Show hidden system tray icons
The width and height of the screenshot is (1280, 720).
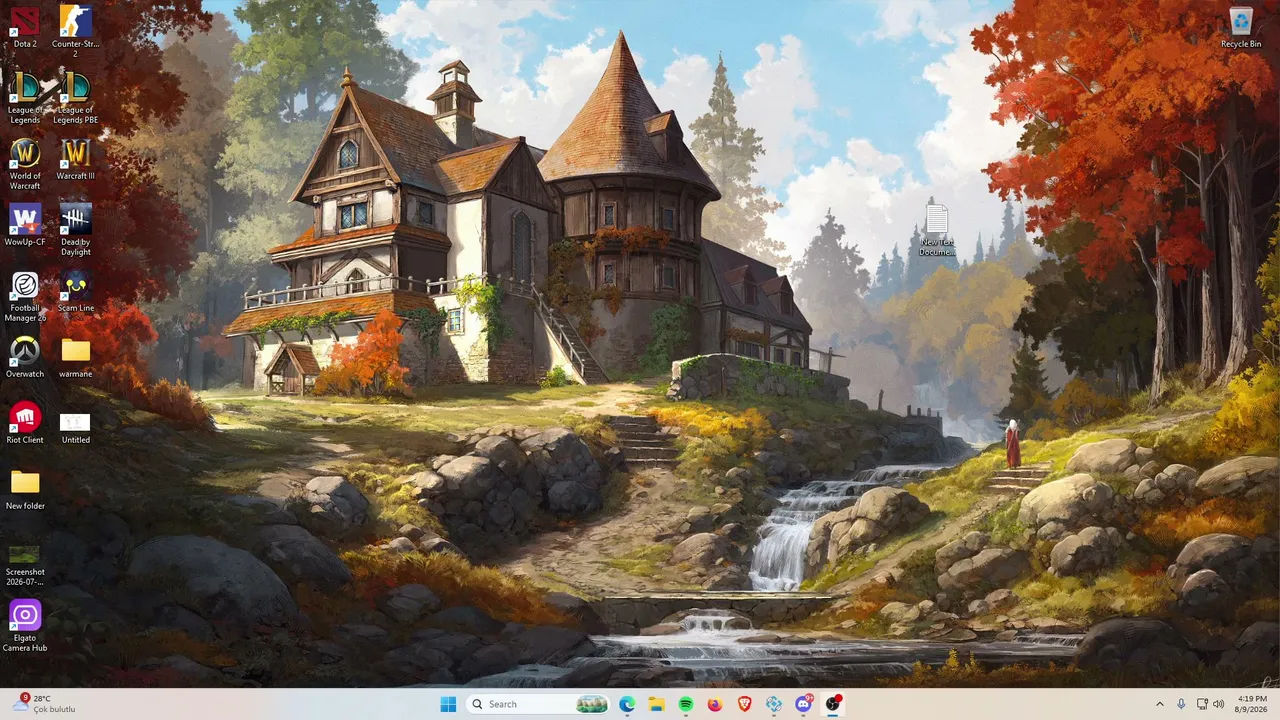click(1160, 704)
